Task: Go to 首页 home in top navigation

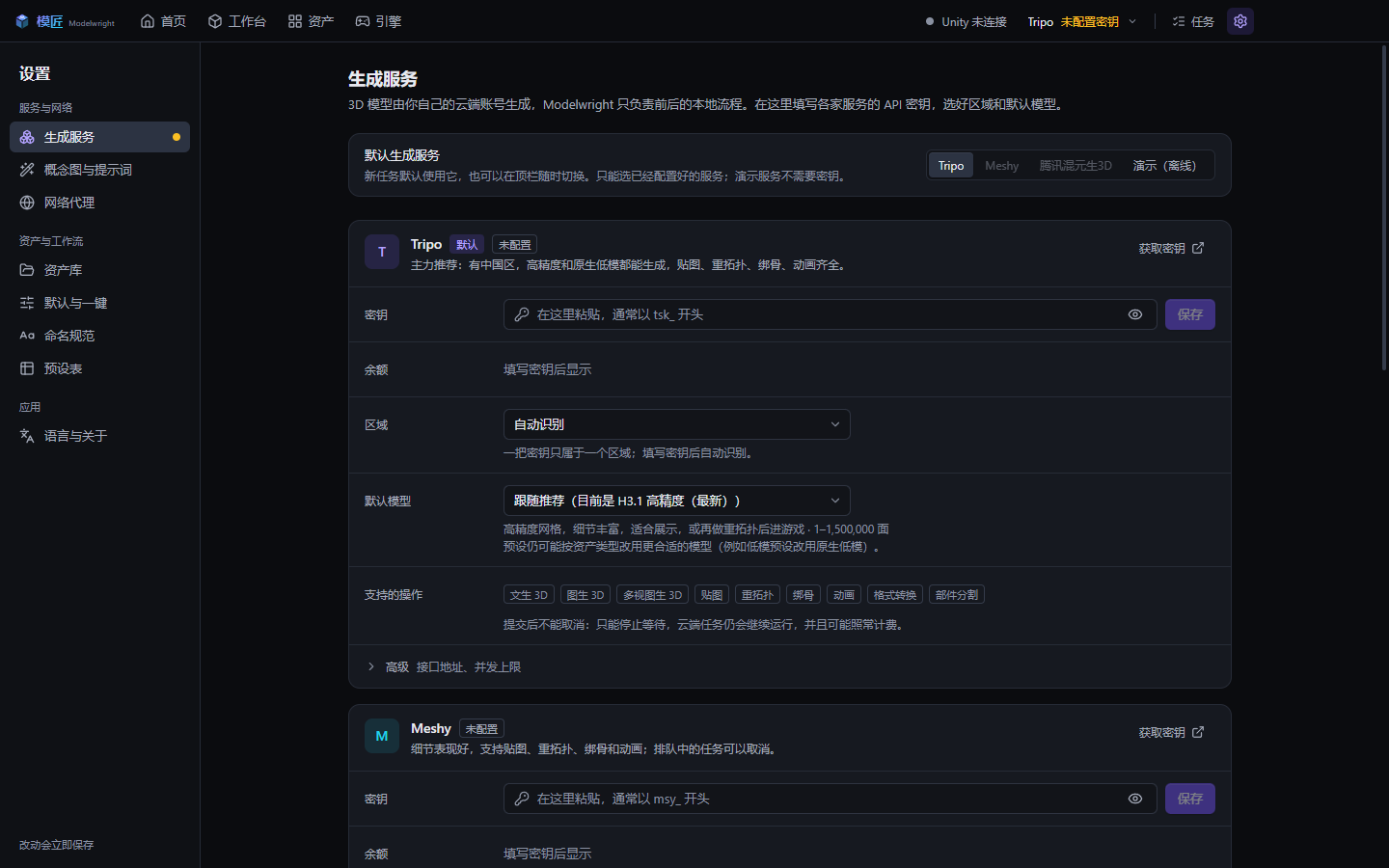Action: click(x=163, y=21)
